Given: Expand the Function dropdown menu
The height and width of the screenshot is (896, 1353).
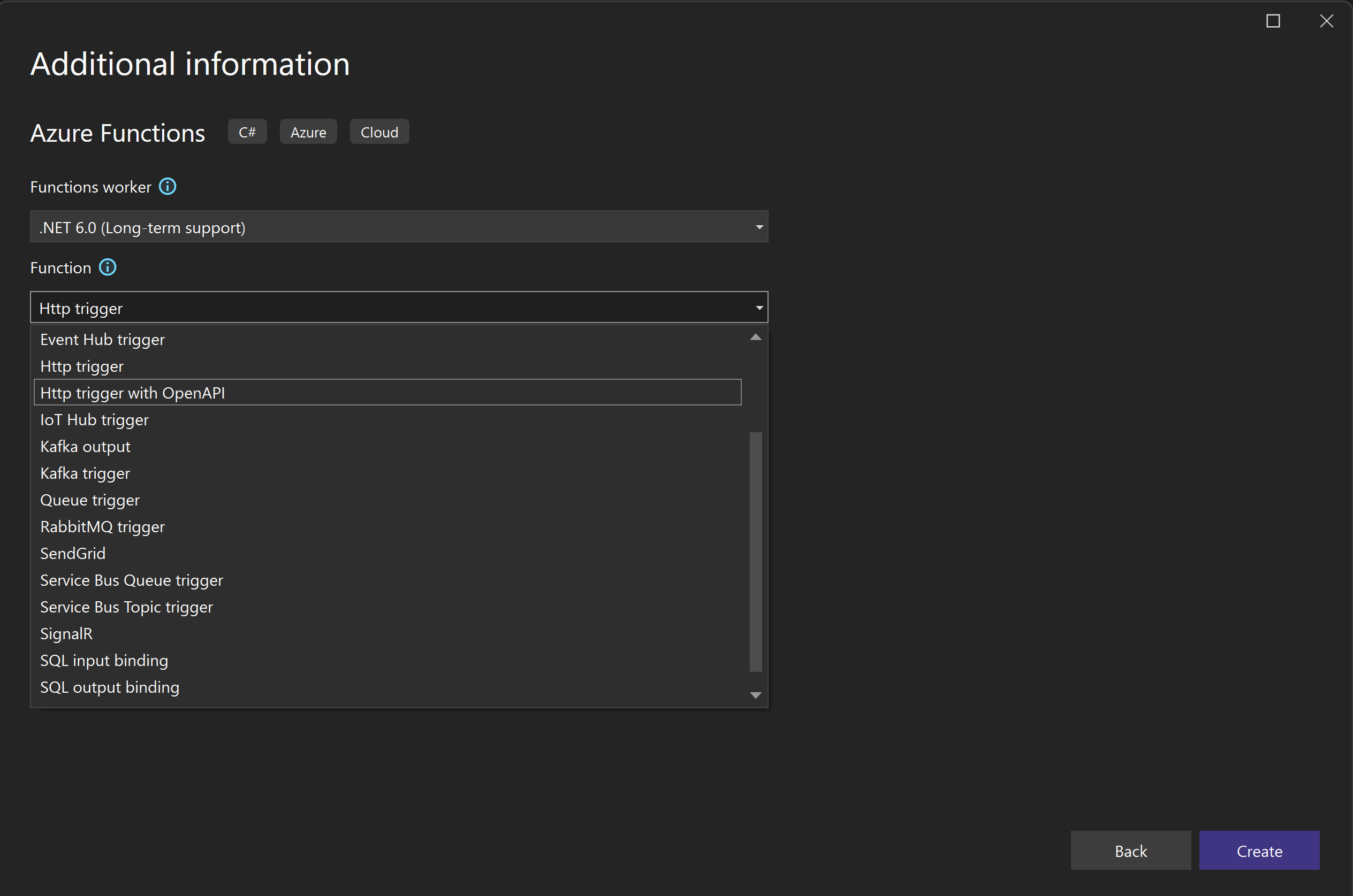Looking at the screenshot, I should tap(399, 308).
